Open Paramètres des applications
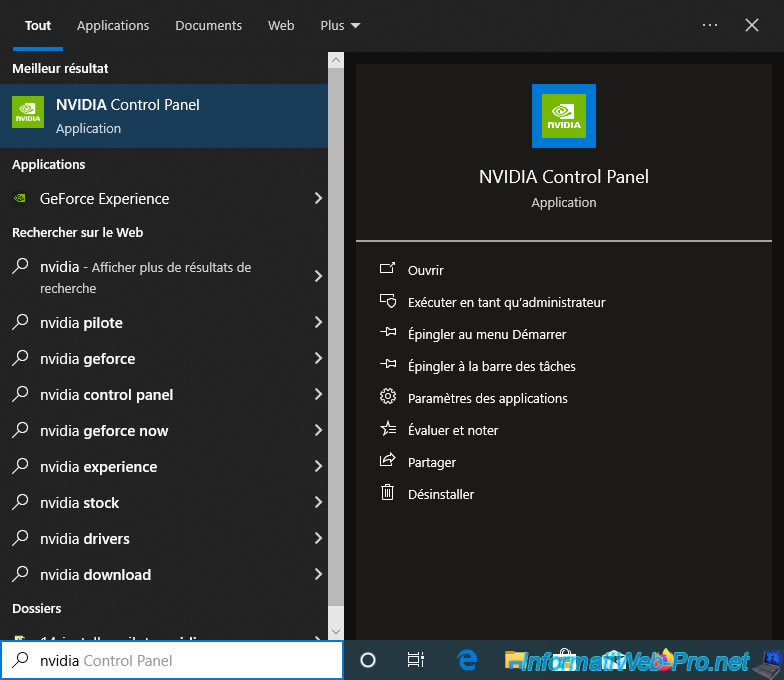The height and width of the screenshot is (680, 784). 488,398
